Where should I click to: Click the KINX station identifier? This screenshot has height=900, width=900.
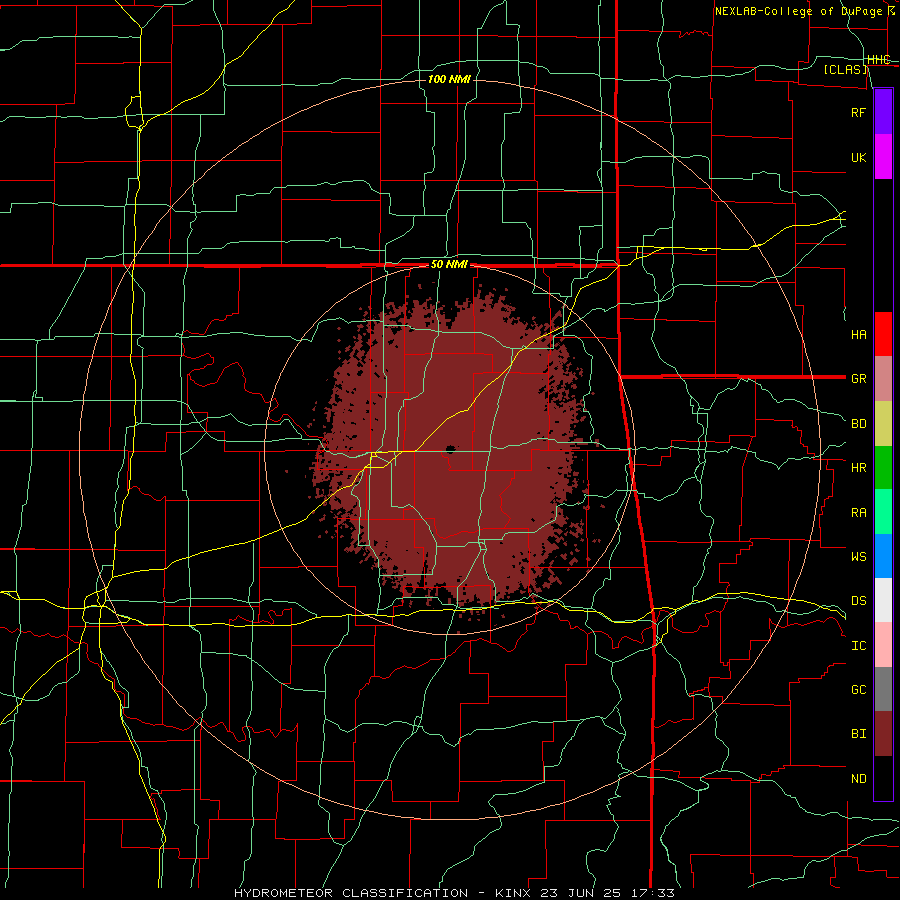point(512,893)
